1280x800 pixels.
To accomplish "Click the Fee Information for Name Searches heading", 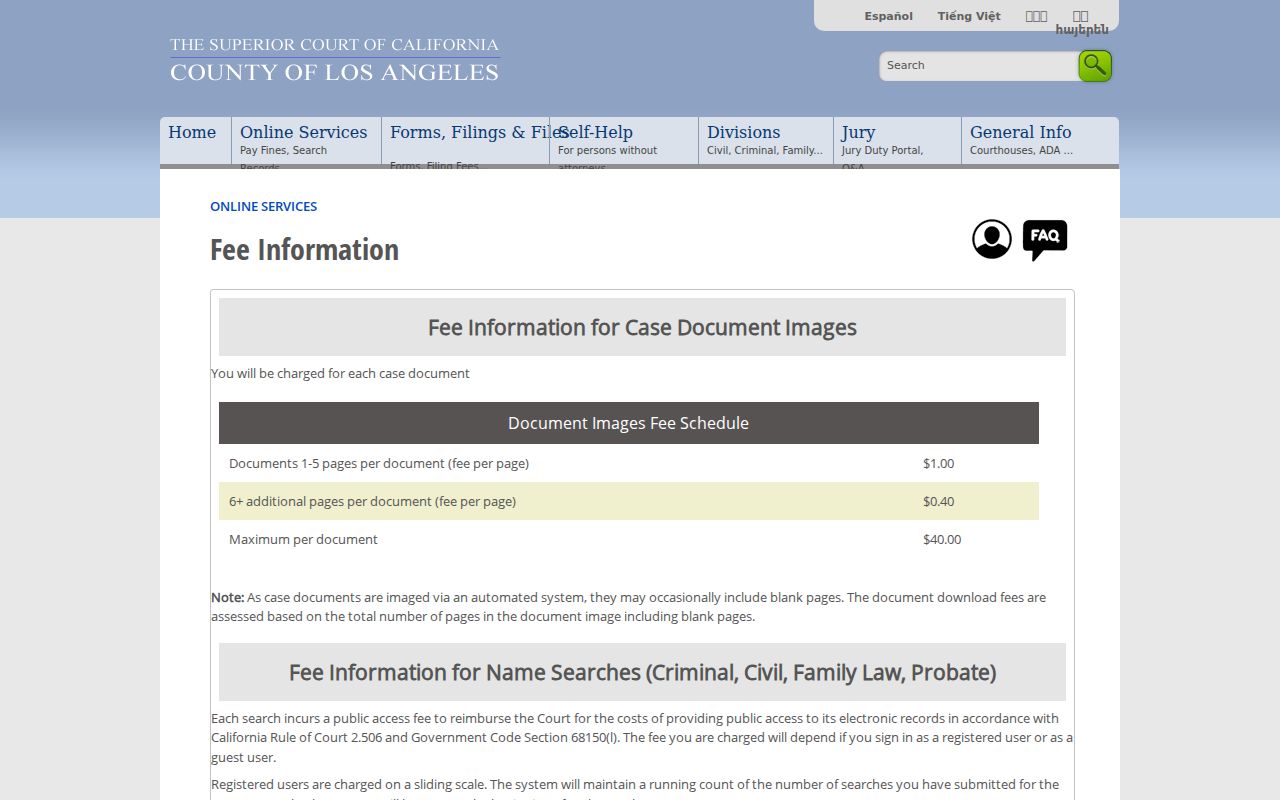I will (x=642, y=672).
